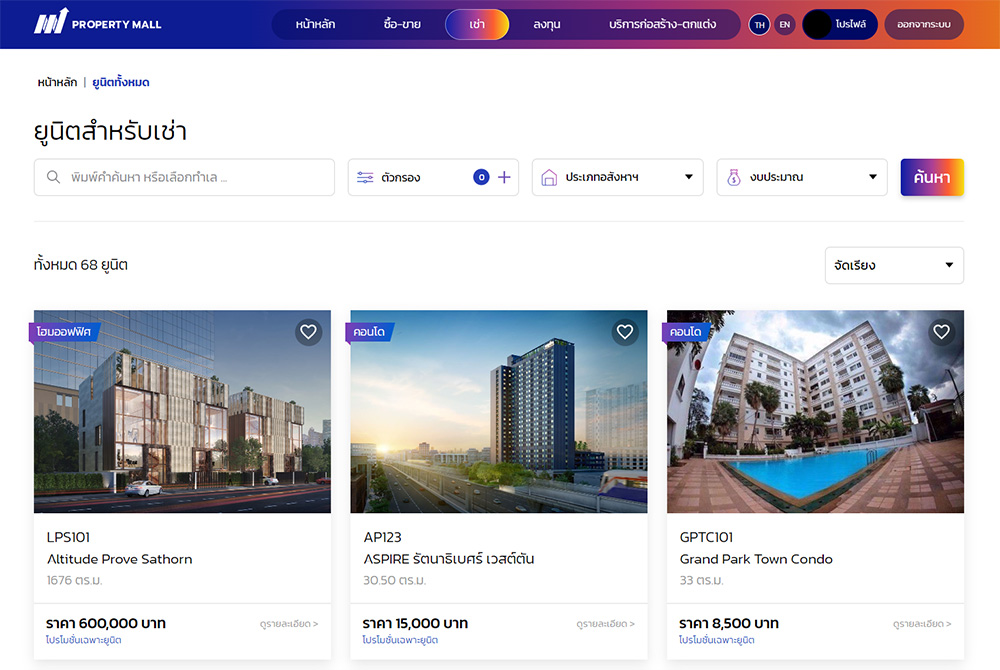Click ดูรายละเอียด for GPTC101
The image size is (1000, 670).
(922, 623)
